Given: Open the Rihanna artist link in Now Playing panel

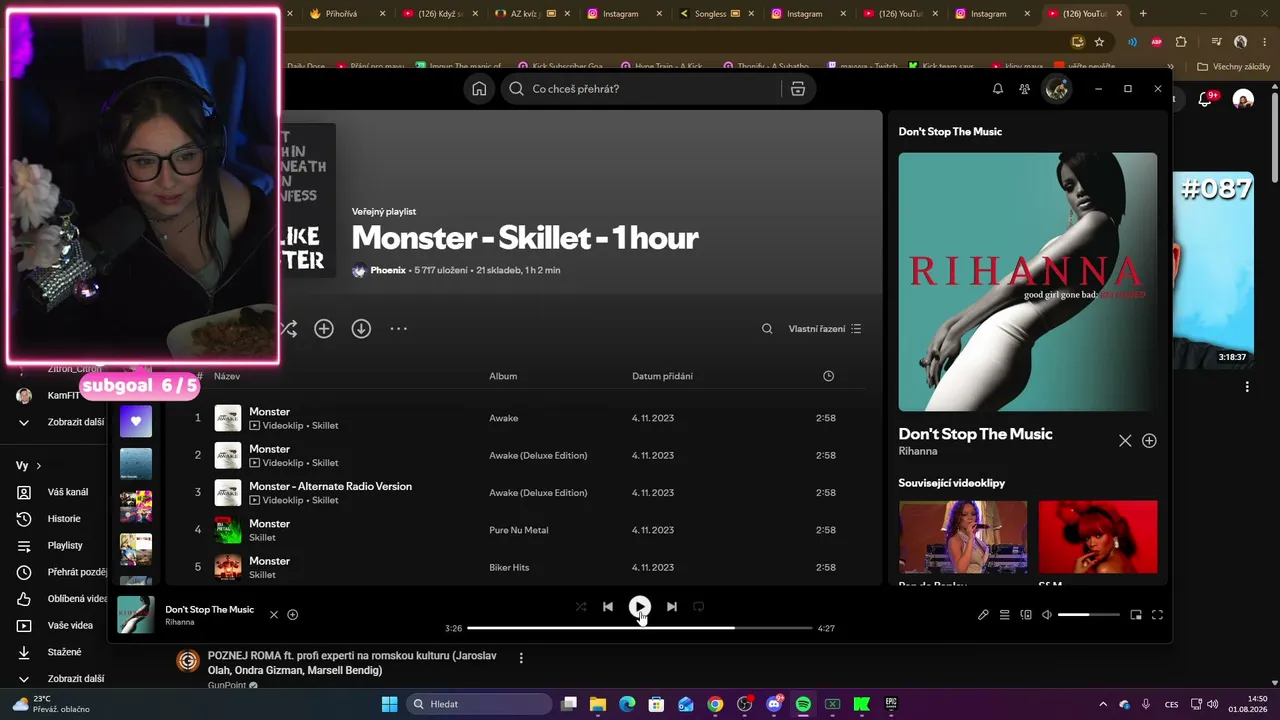Looking at the screenshot, I should 918,451.
